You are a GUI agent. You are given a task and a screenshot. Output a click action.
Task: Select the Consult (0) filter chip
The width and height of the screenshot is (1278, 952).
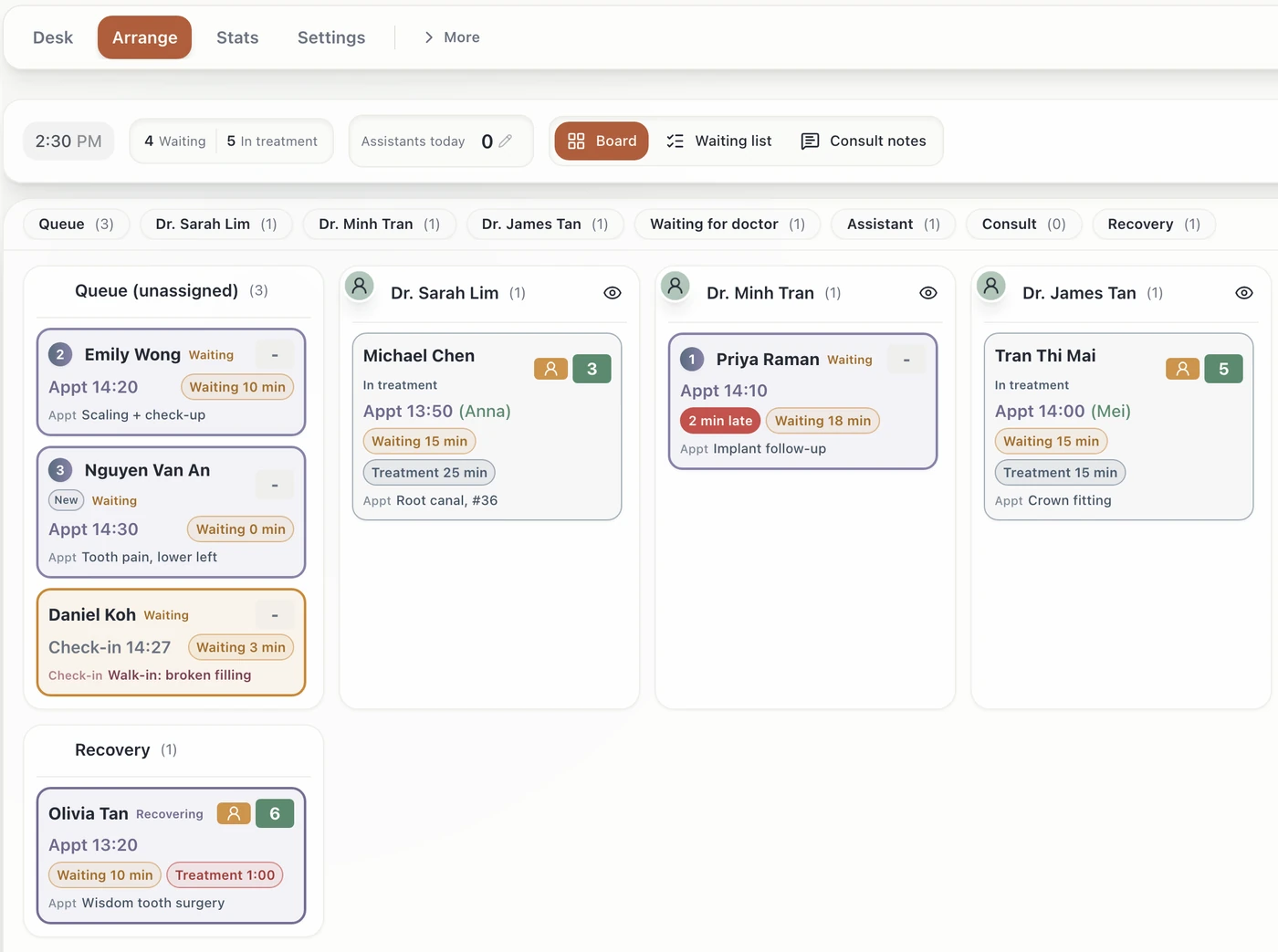pyautogui.click(x=1023, y=225)
